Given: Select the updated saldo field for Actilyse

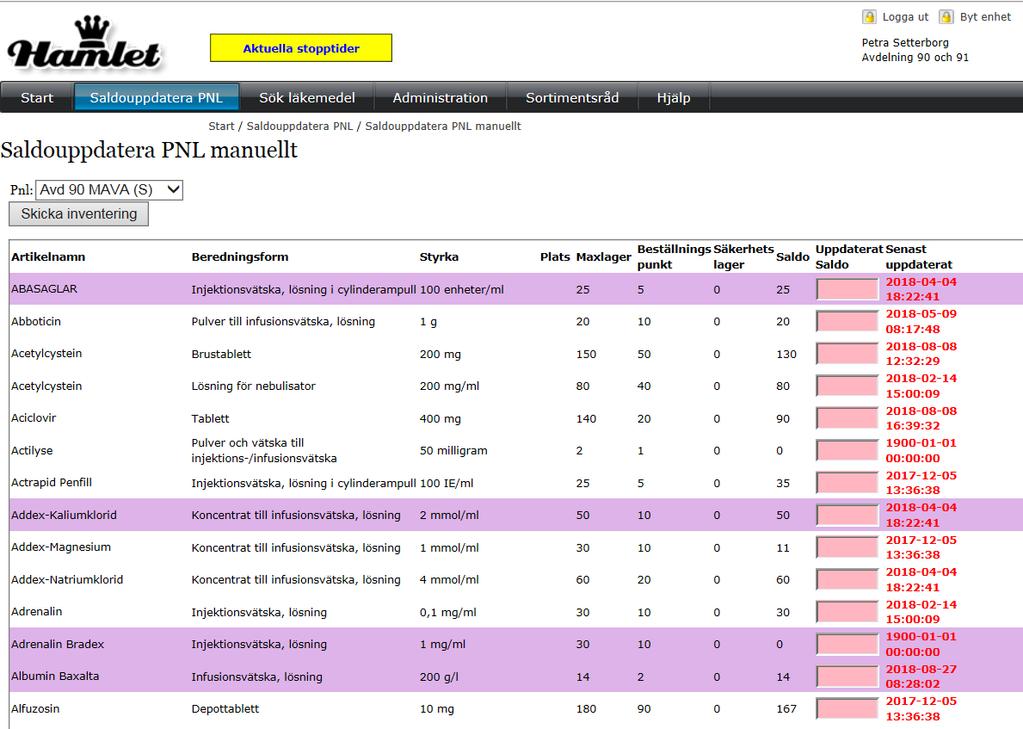Looking at the screenshot, I should tap(847, 450).
